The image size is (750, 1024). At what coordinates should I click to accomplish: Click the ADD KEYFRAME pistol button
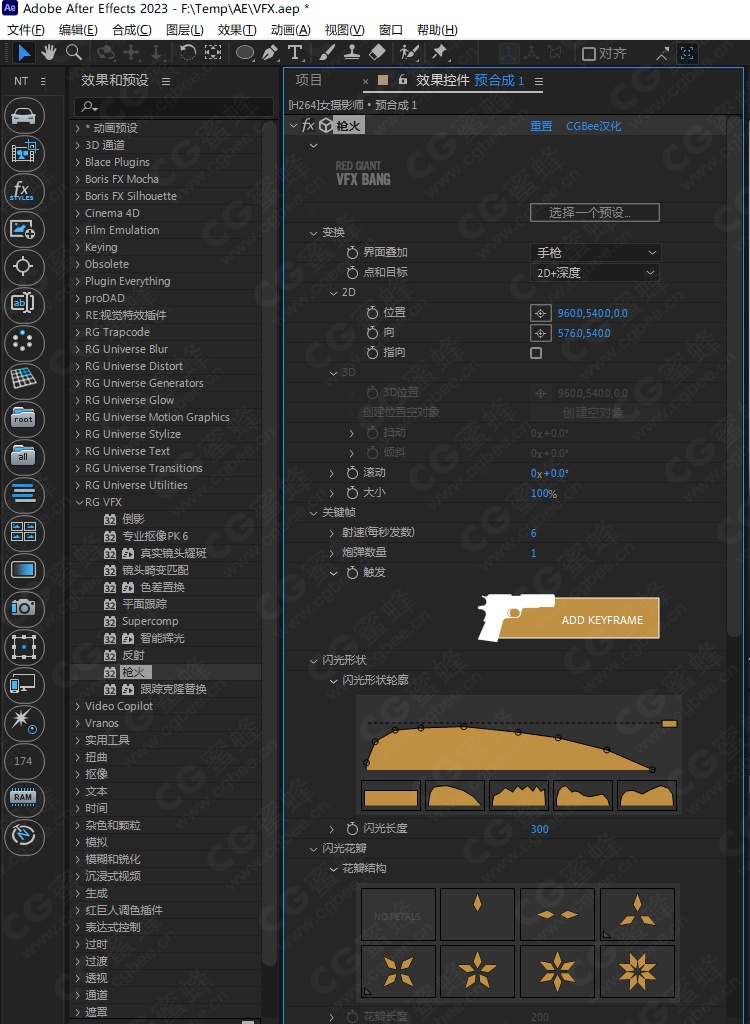(568, 618)
